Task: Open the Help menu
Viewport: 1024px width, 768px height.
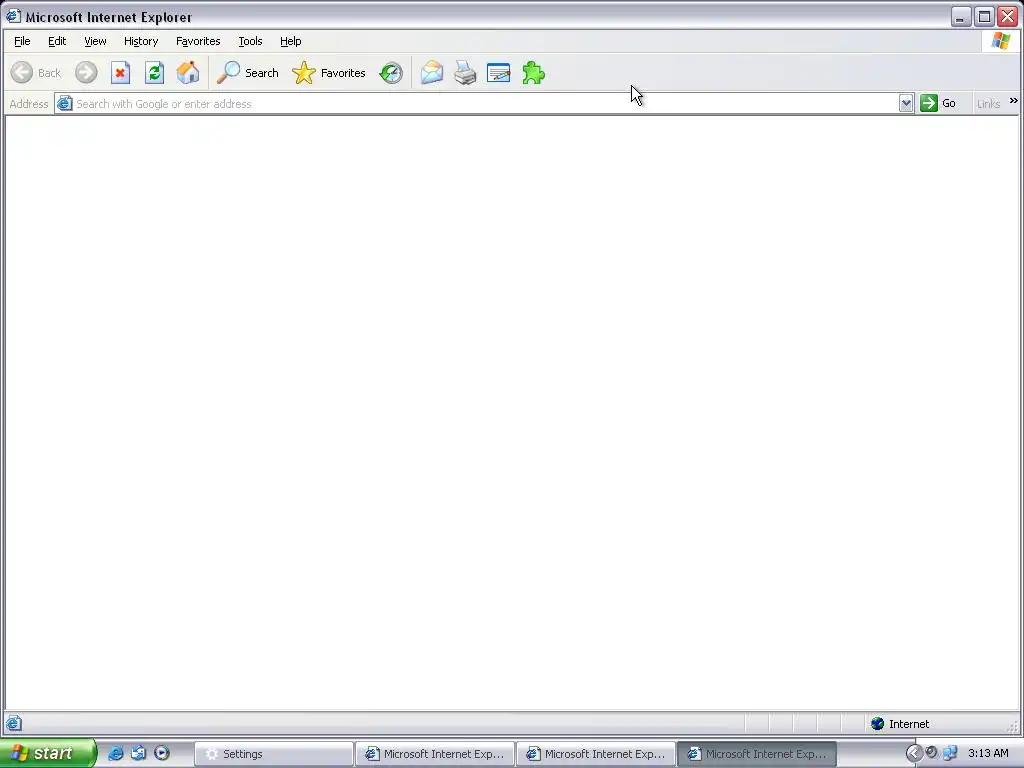Action: 291,41
